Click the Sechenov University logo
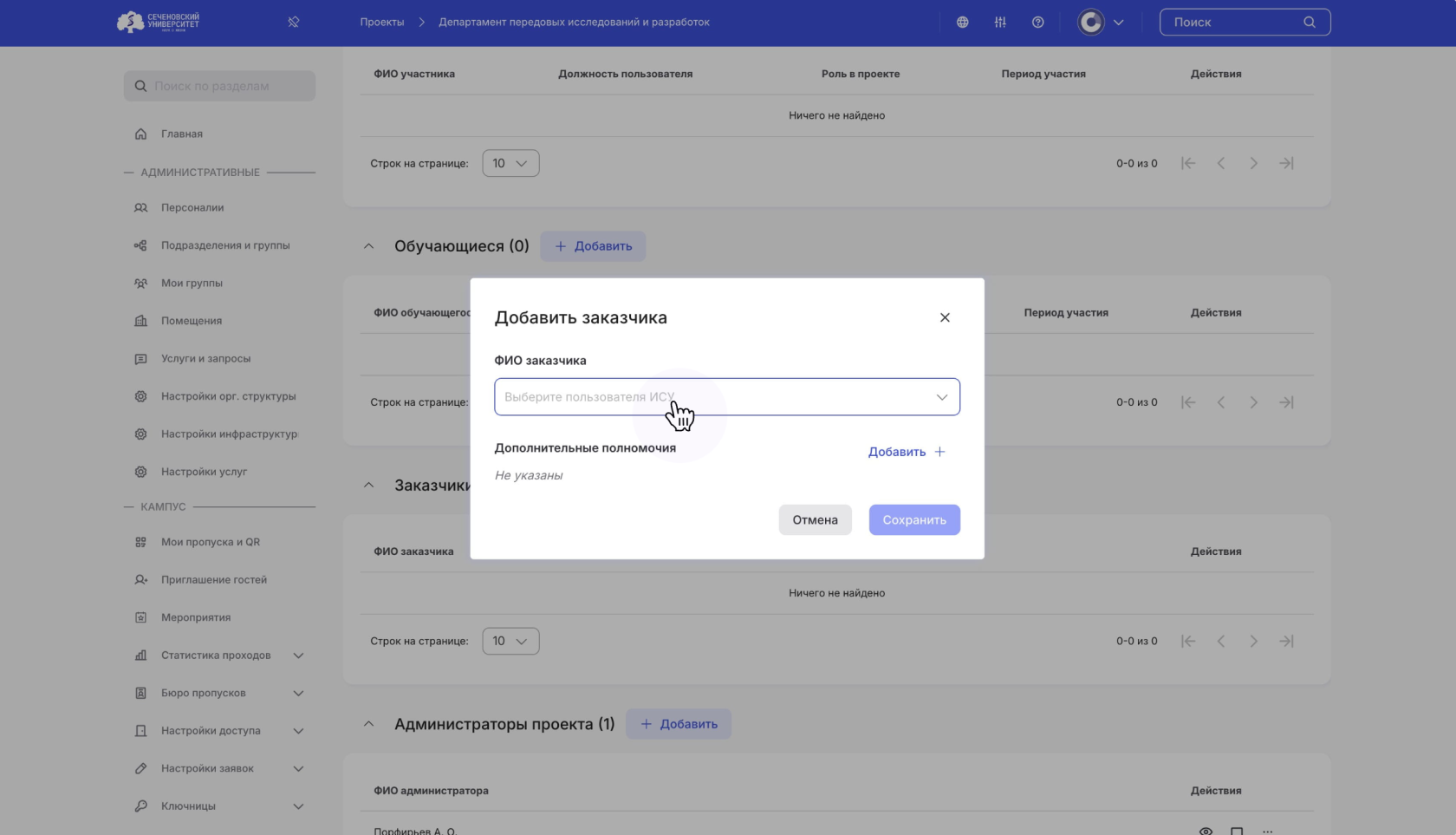Viewport: 1456px width, 835px height. (x=159, y=22)
